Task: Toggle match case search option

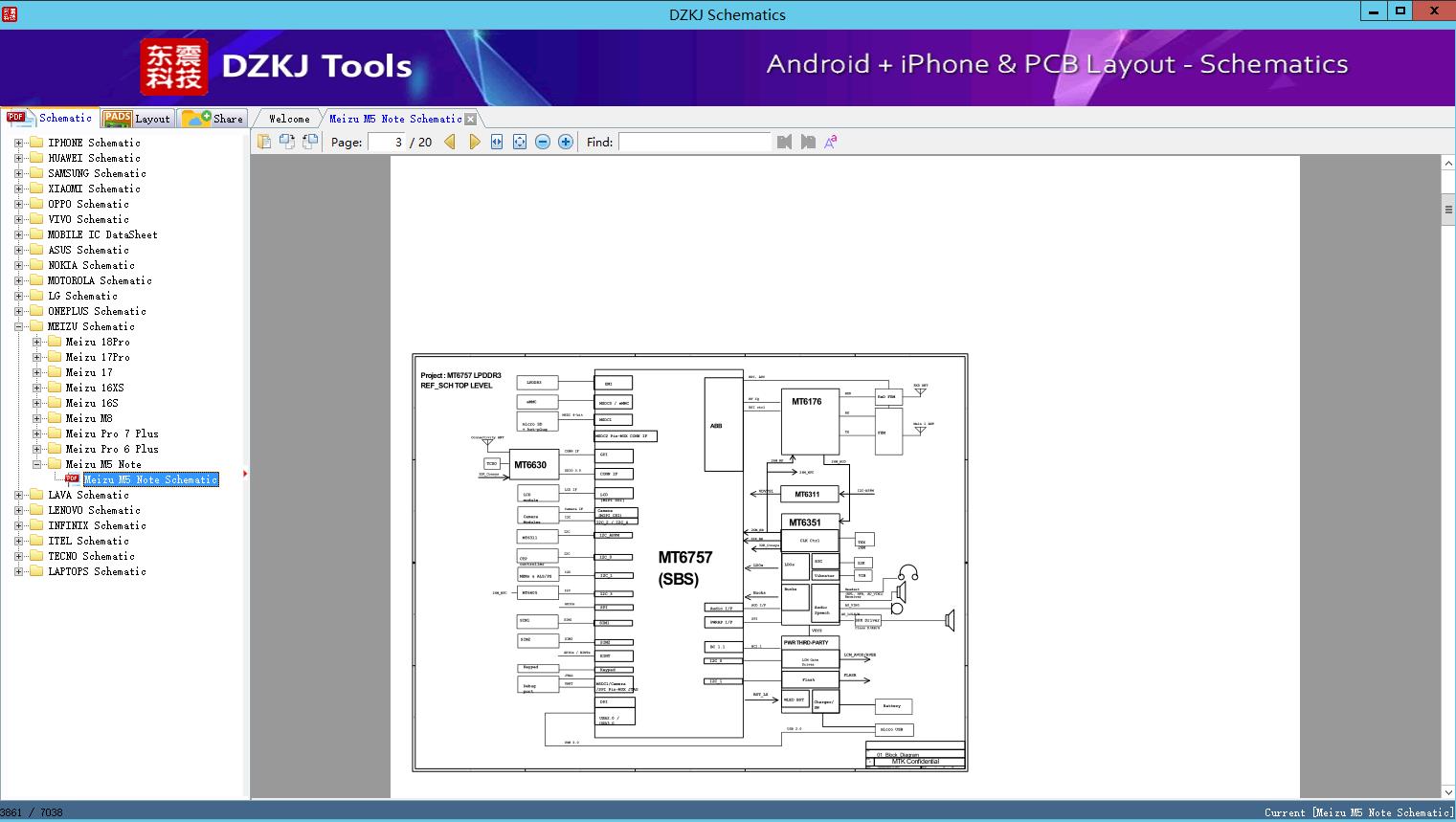Action: click(831, 142)
